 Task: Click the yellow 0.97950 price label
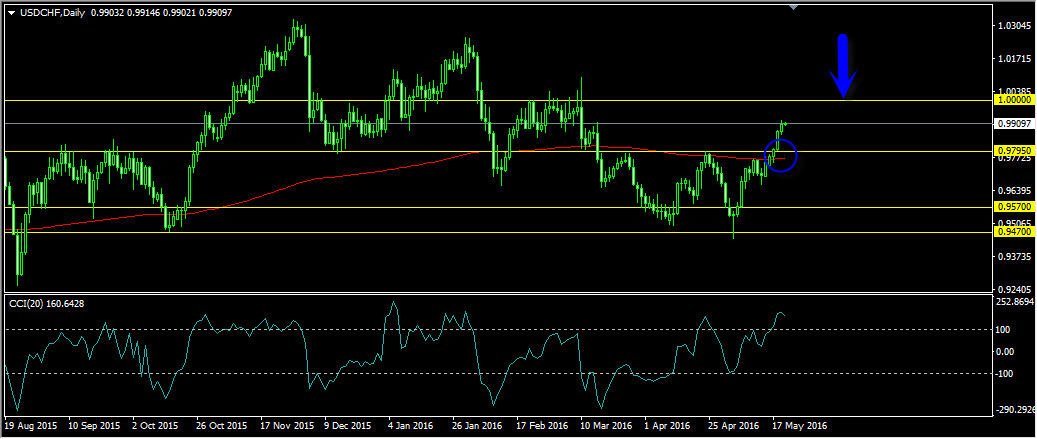pyautogui.click(x=1015, y=151)
